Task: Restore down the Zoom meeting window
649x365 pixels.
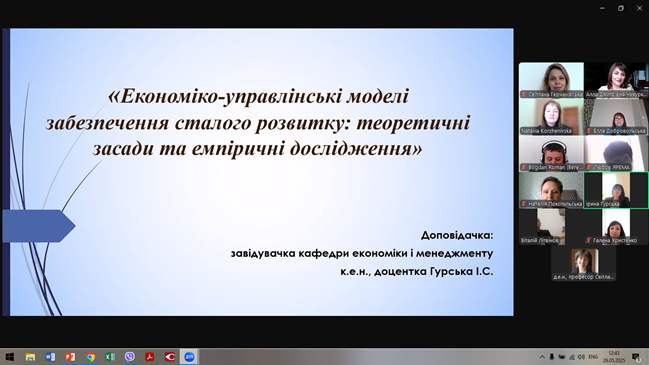Action: 620,8
